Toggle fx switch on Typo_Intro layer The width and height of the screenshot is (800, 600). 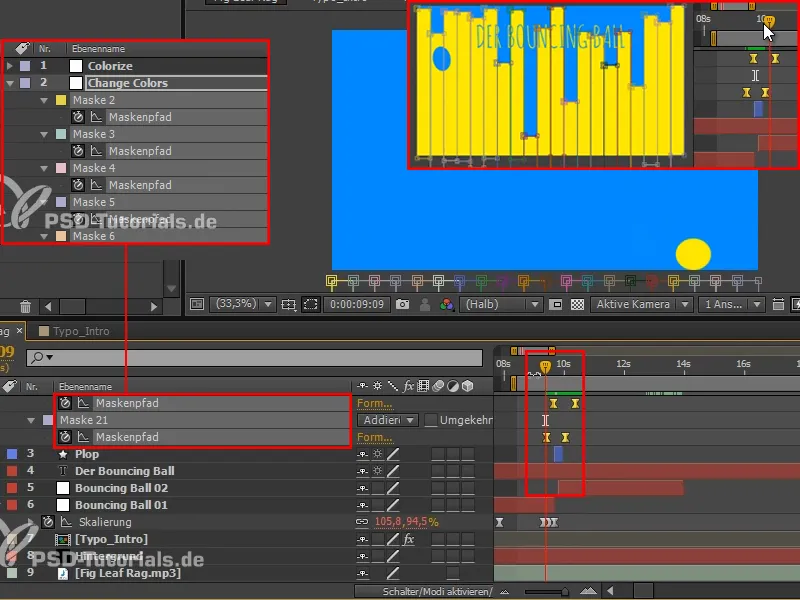408,539
